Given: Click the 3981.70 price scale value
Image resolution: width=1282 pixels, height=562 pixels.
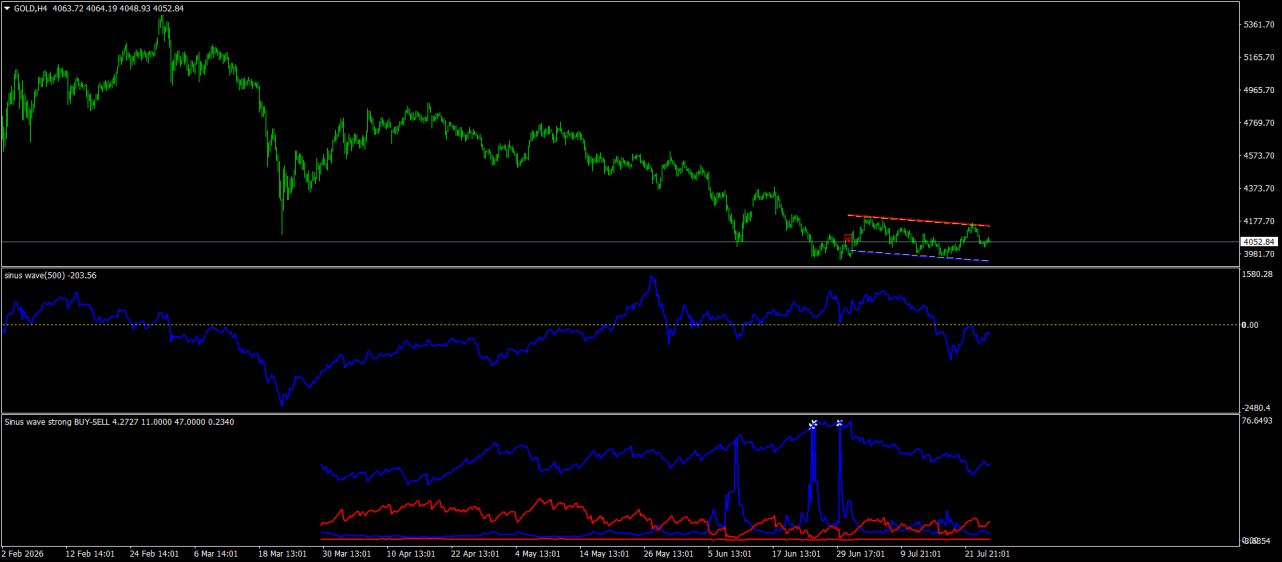Looking at the screenshot, I should (x=1258, y=254).
